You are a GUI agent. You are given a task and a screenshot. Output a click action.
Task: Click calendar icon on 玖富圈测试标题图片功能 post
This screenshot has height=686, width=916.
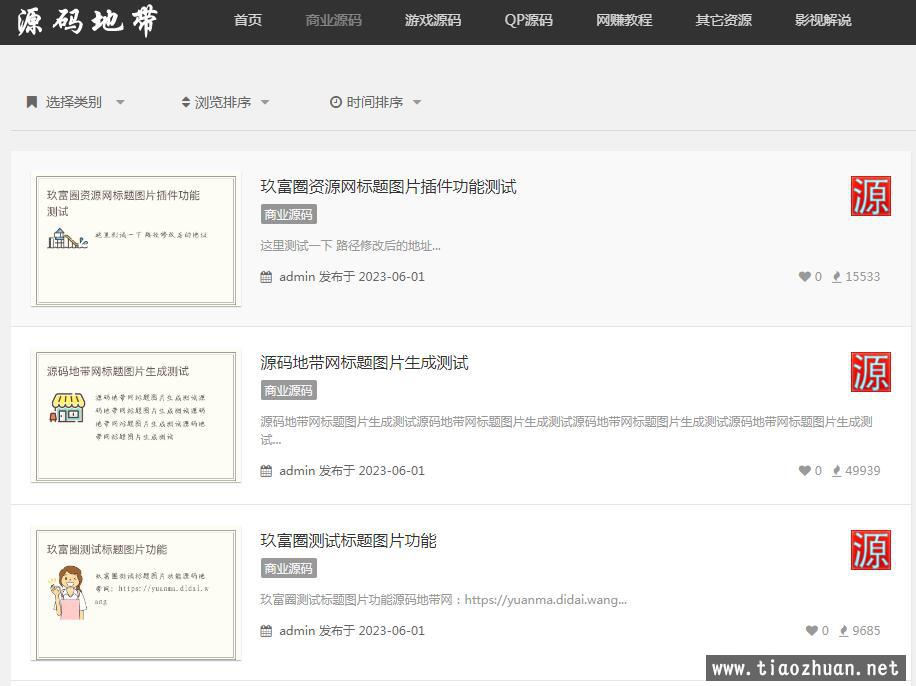coord(266,631)
